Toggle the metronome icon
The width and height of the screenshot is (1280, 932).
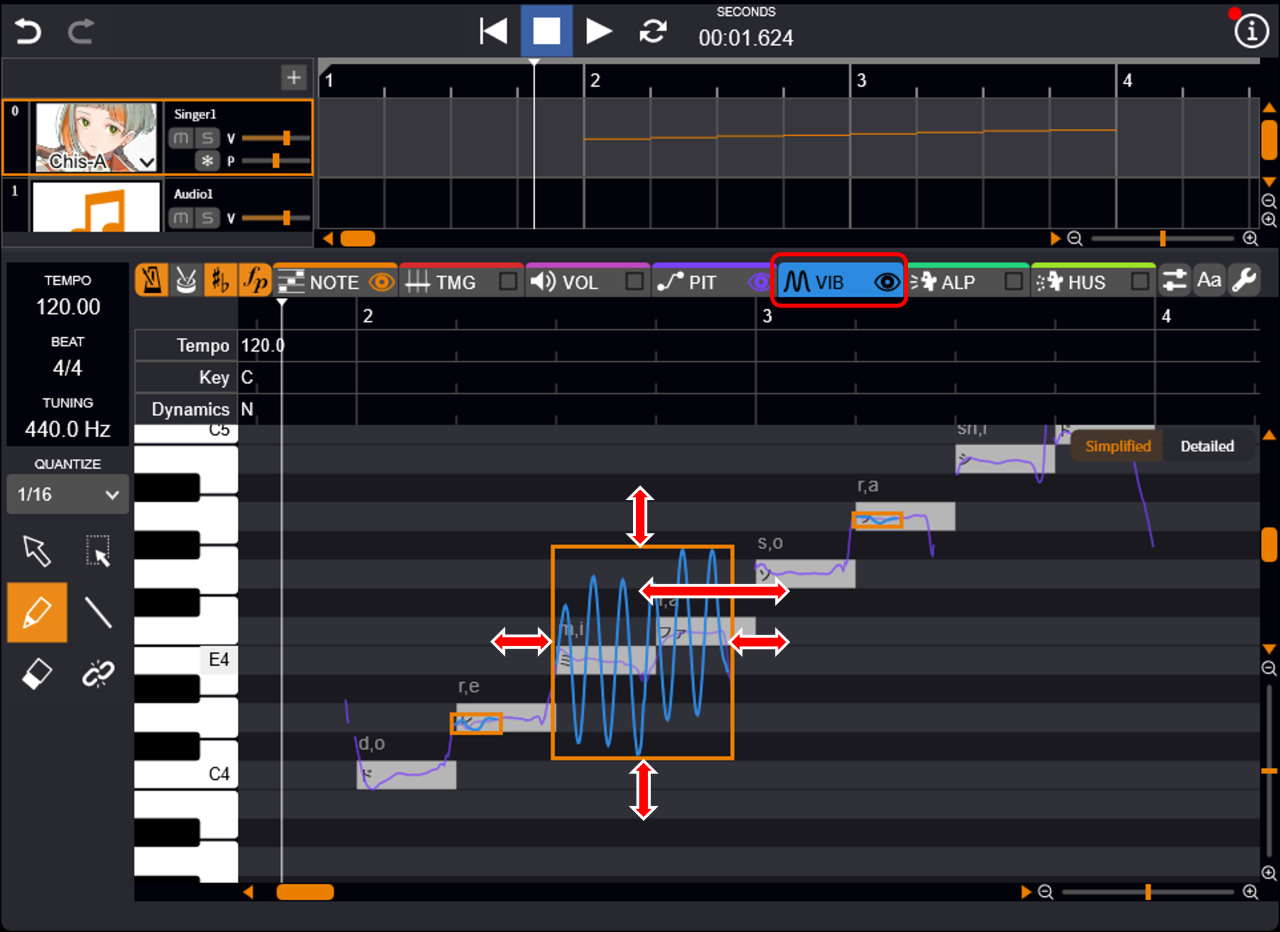[152, 281]
